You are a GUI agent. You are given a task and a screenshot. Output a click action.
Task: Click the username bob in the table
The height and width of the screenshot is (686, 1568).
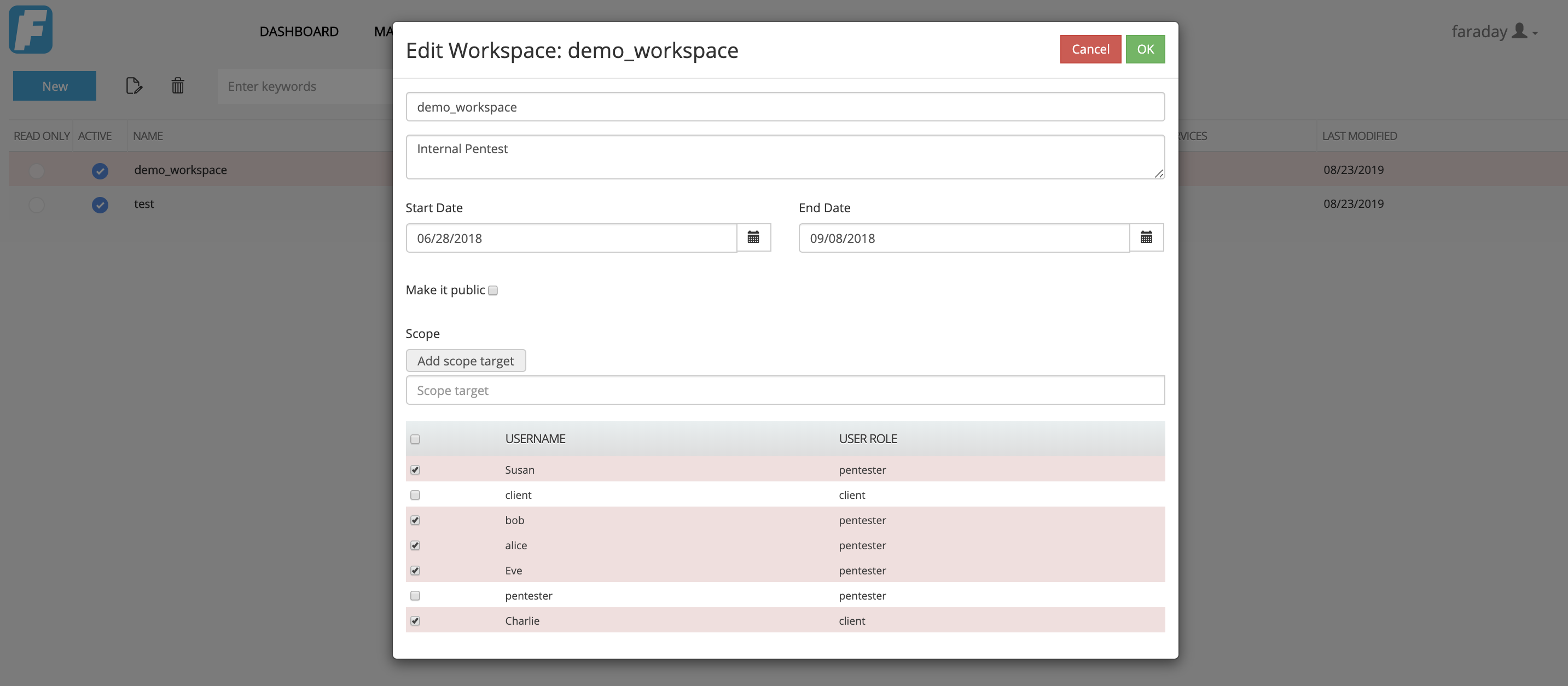514,520
